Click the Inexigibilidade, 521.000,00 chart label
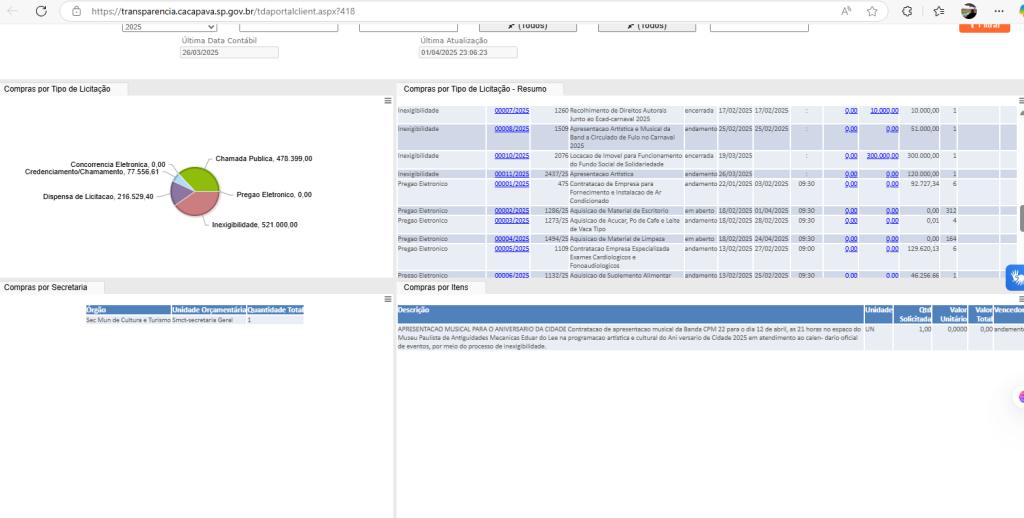Image resolution: width=1024 pixels, height=518 pixels. pos(255,225)
